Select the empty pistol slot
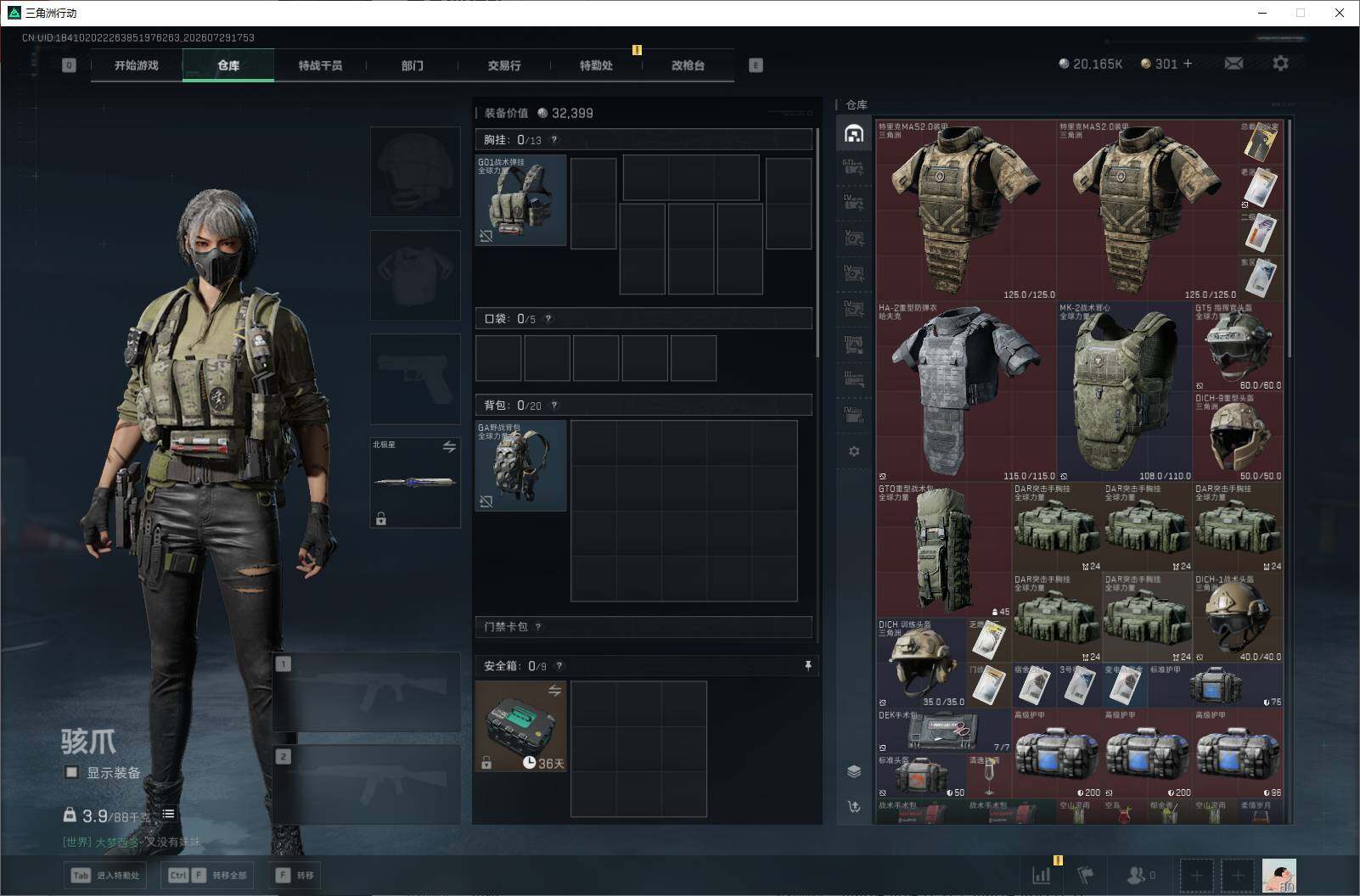 coord(415,378)
